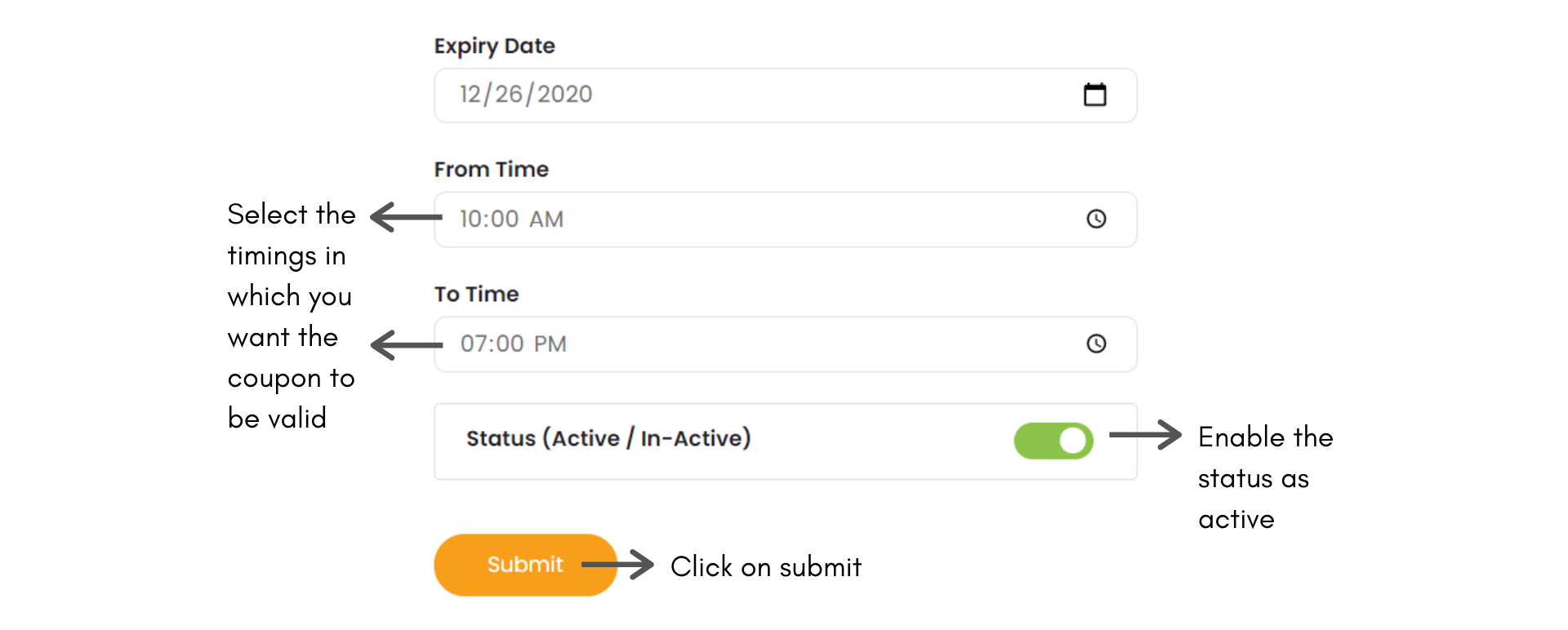Select the day 26 in Expiry Date

point(509,94)
